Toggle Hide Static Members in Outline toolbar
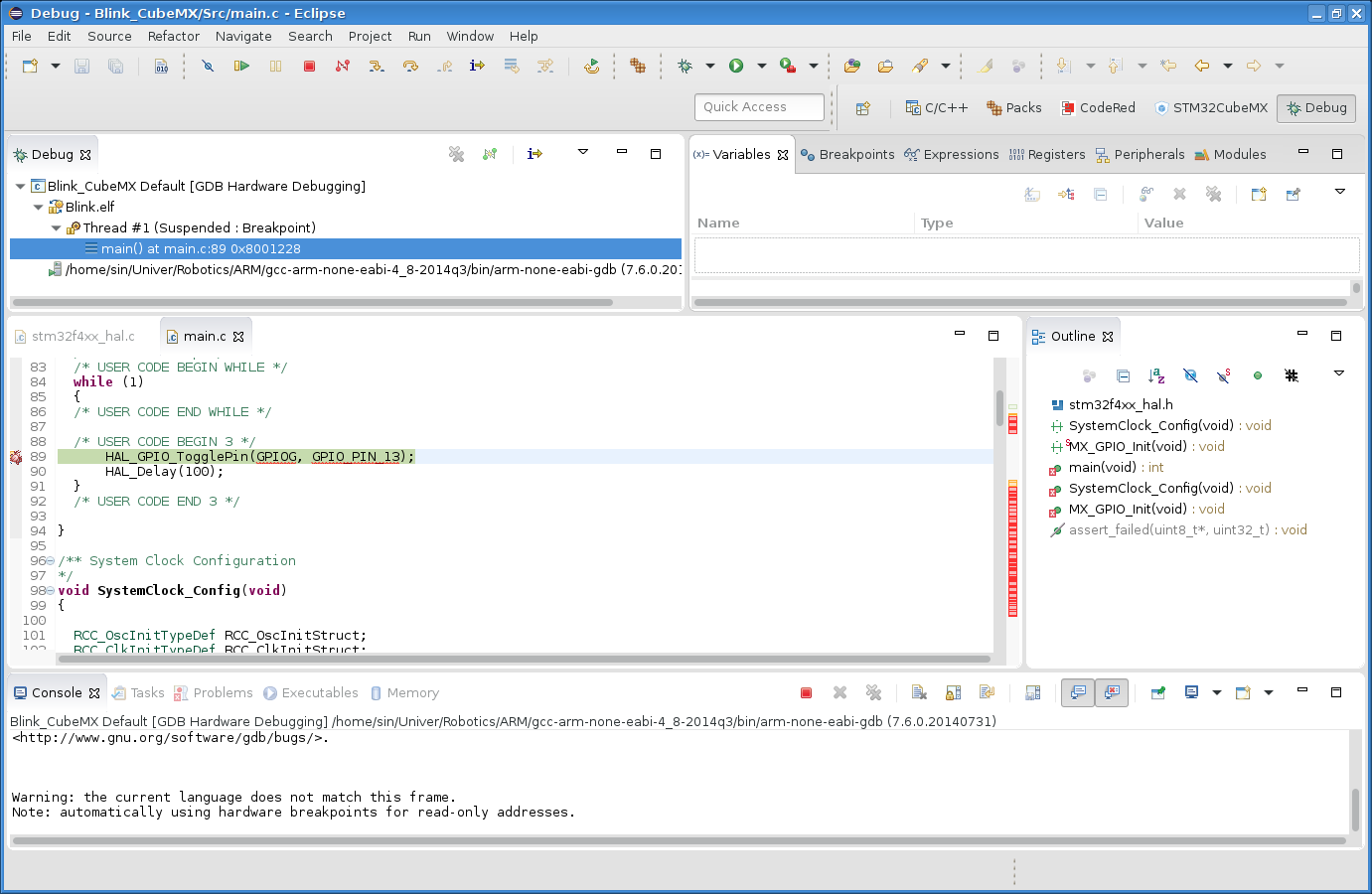This screenshot has height=894, width=1372. pos(1224,375)
